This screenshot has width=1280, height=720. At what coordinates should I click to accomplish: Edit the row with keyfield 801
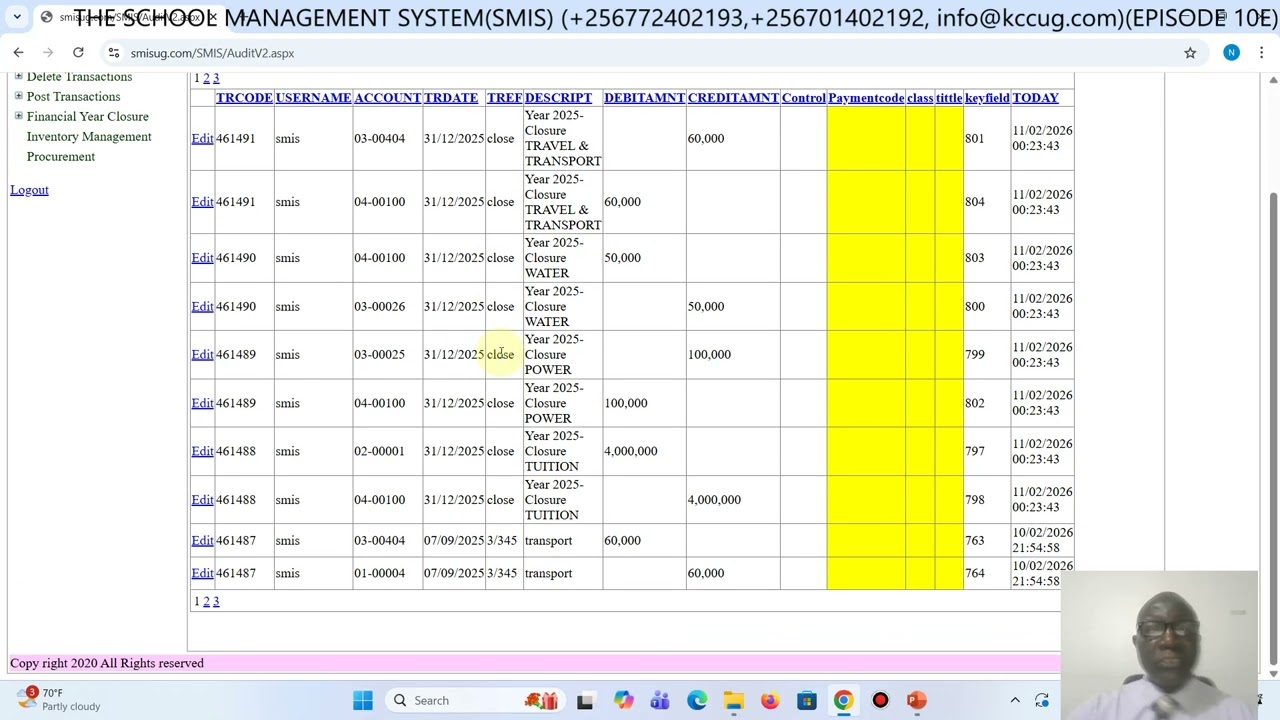pos(202,139)
